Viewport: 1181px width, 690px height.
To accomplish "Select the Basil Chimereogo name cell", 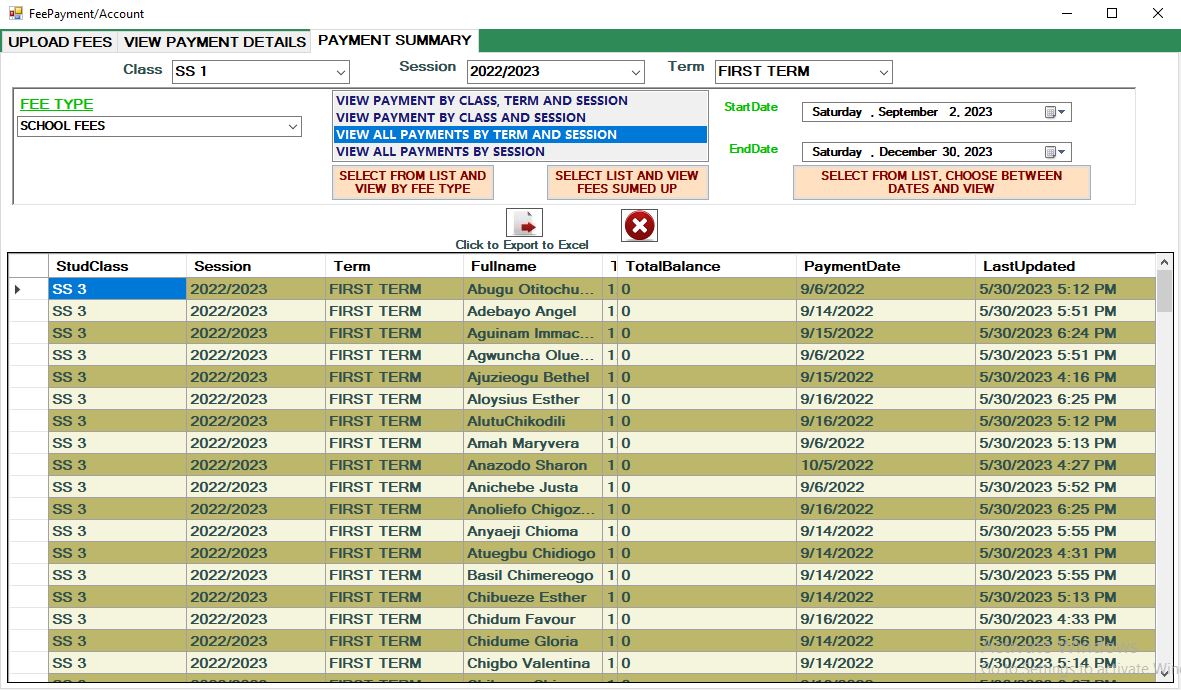I will tap(533, 575).
